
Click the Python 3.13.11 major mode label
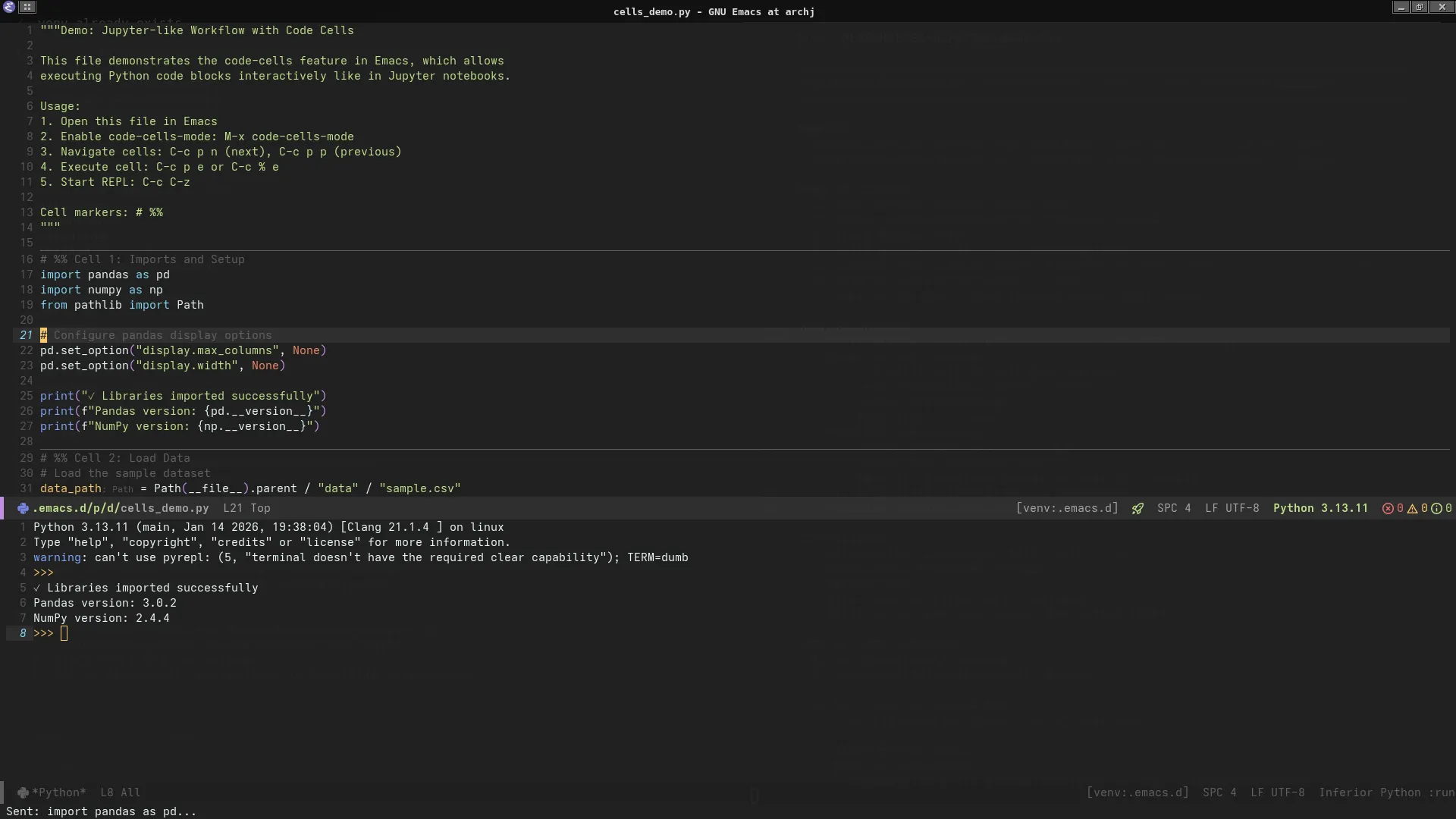coord(1320,508)
